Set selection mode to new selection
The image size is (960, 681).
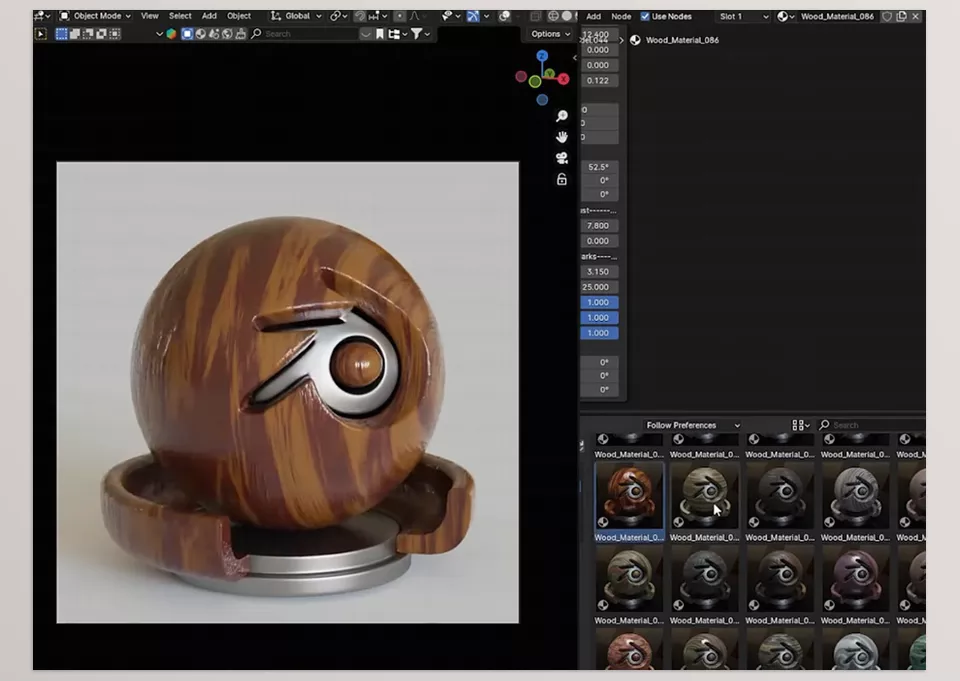point(61,34)
